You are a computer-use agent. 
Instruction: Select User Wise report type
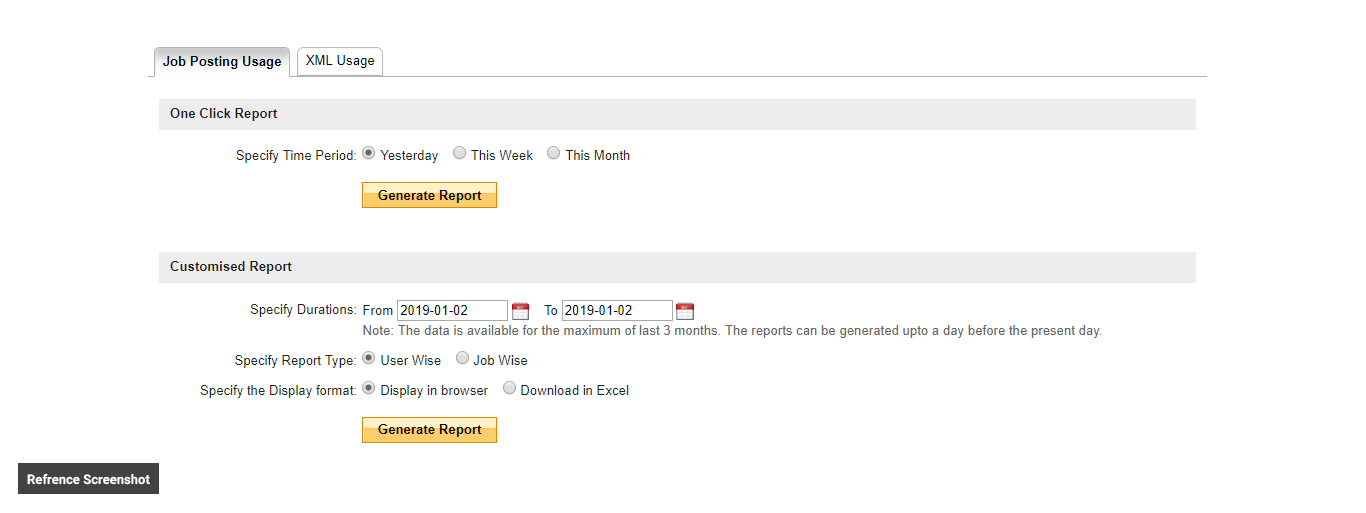click(369, 359)
